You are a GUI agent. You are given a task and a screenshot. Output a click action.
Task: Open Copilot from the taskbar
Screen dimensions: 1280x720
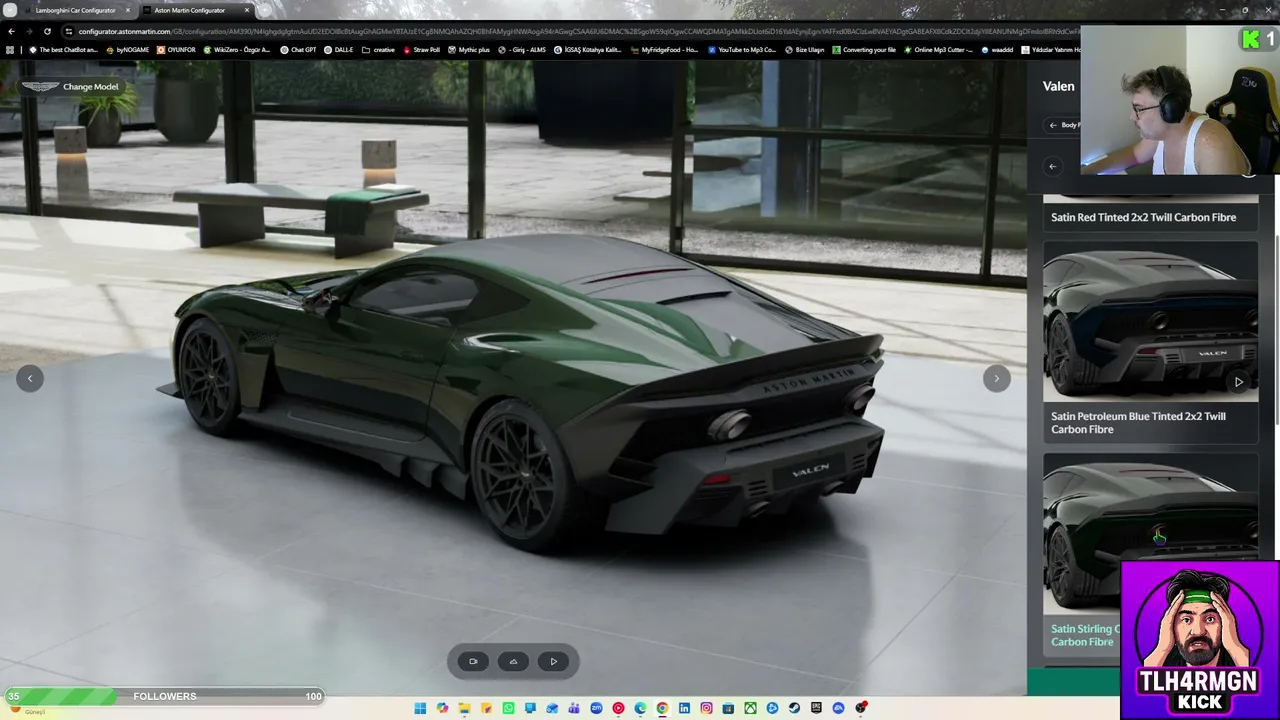pos(442,708)
